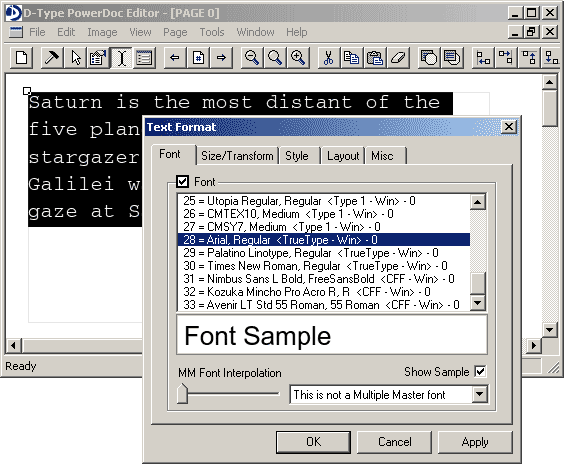
Task: Click the MM Font Interpolation slider handle
Action: pyautogui.click(x=183, y=393)
